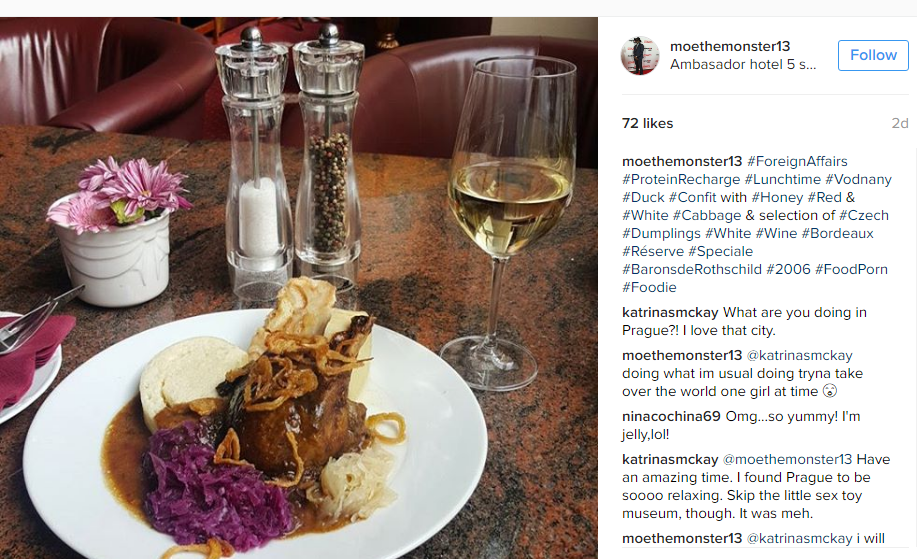Open the #ForeignAffairs hashtag
Viewport: 917px width, 559px height.
tap(797, 161)
